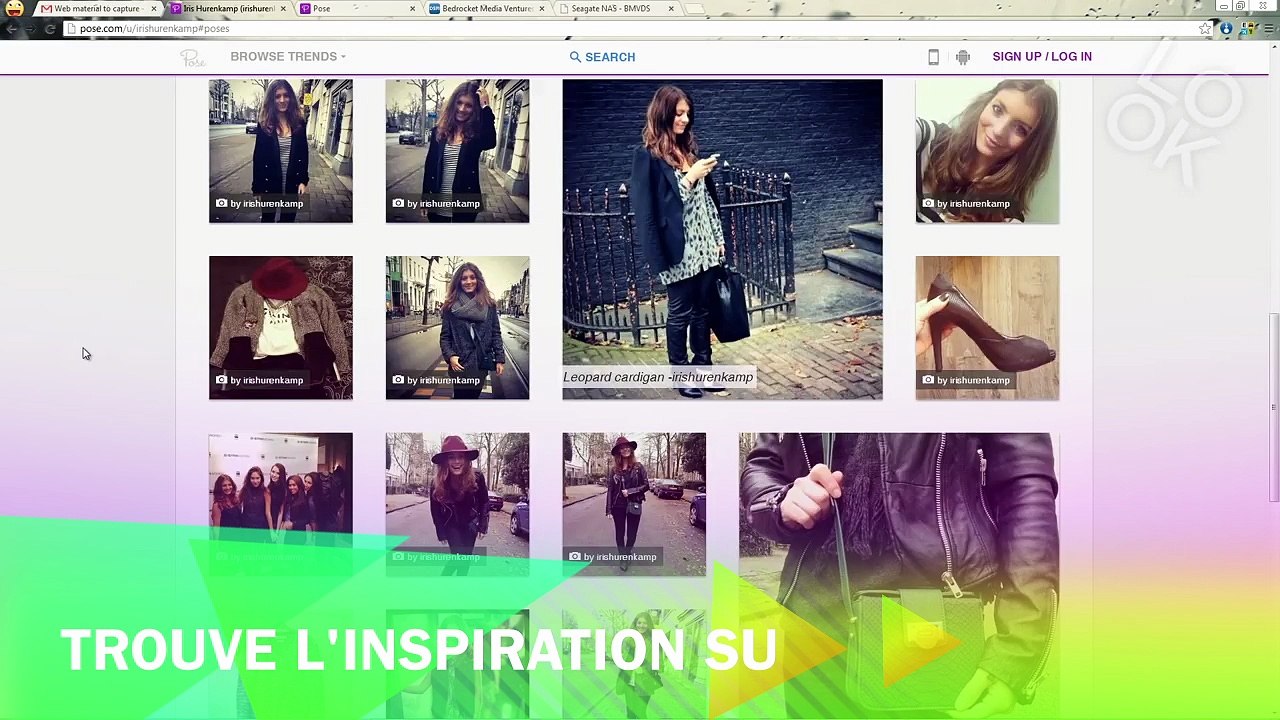Open the red hat and jacket flat-lay photo
The height and width of the screenshot is (720, 1280).
click(x=281, y=328)
